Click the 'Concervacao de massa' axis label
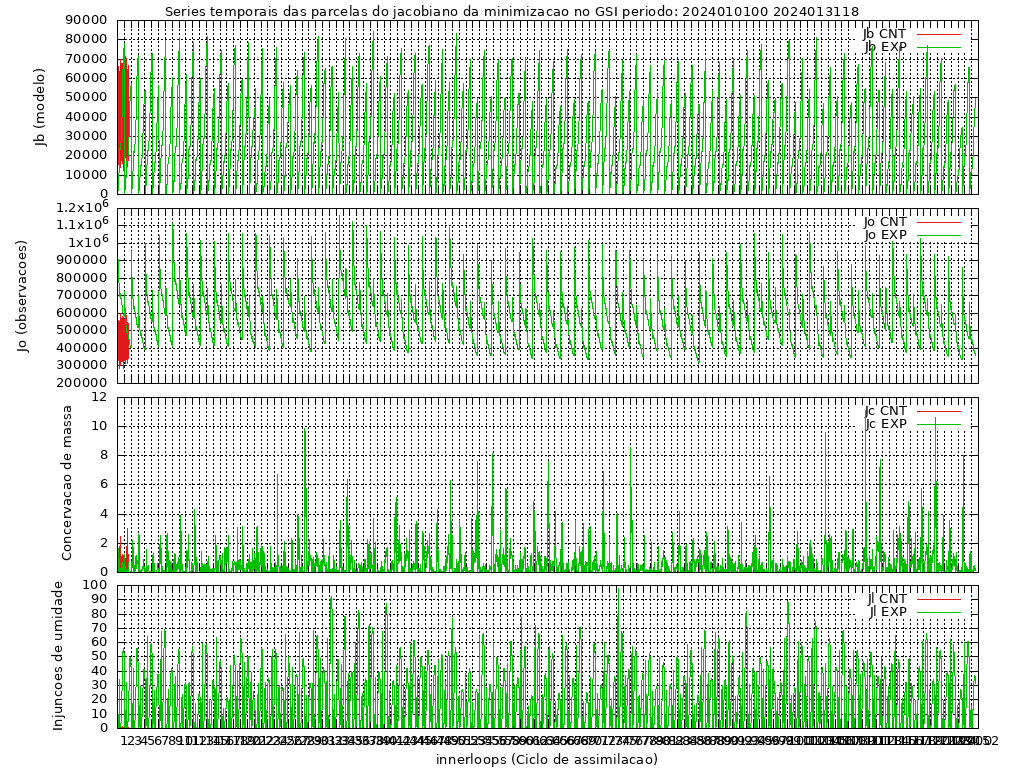The image size is (1024, 768). (x=68, y=483)
